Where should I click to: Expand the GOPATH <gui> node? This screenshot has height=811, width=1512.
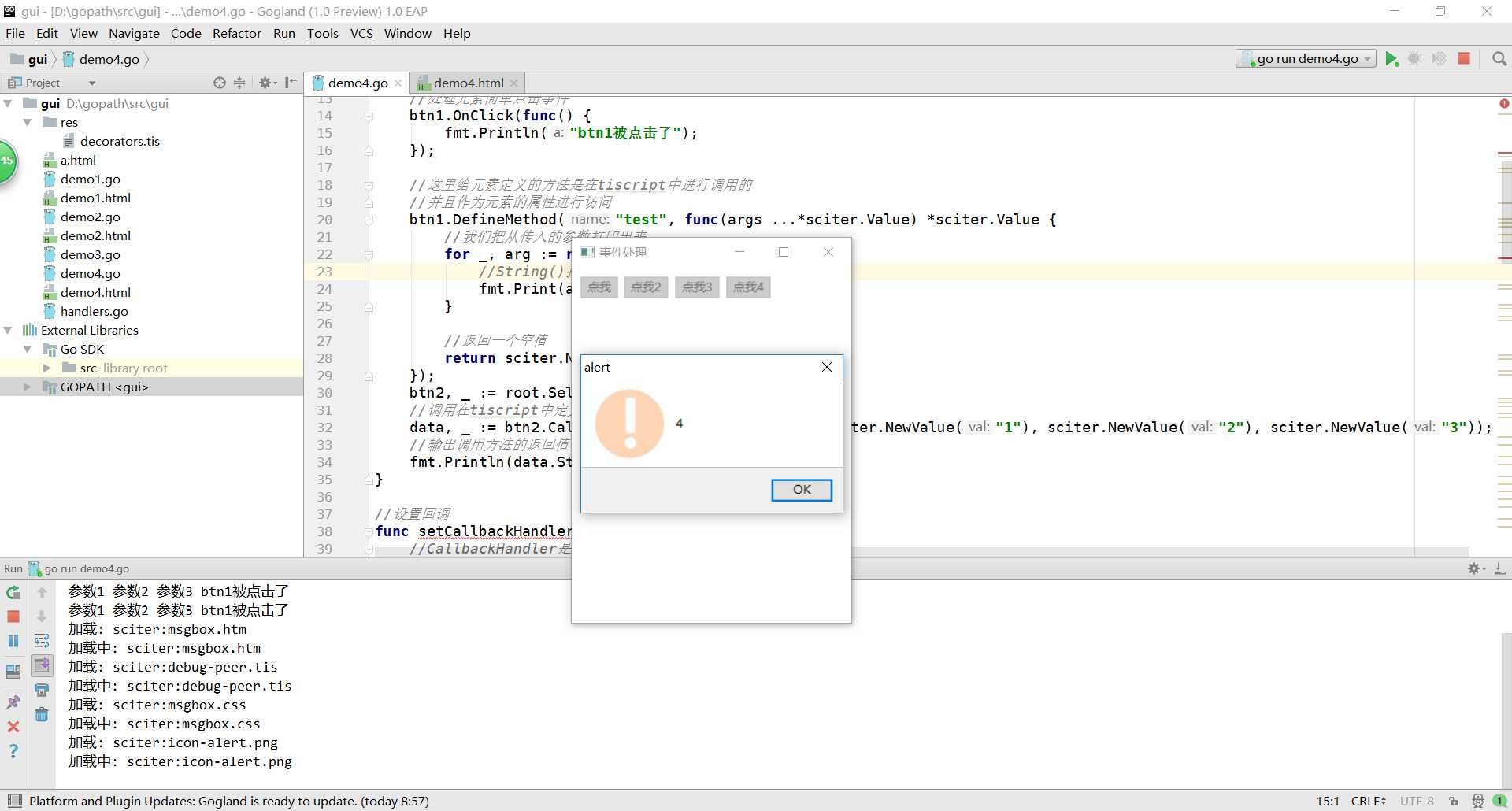coord(28,387)
